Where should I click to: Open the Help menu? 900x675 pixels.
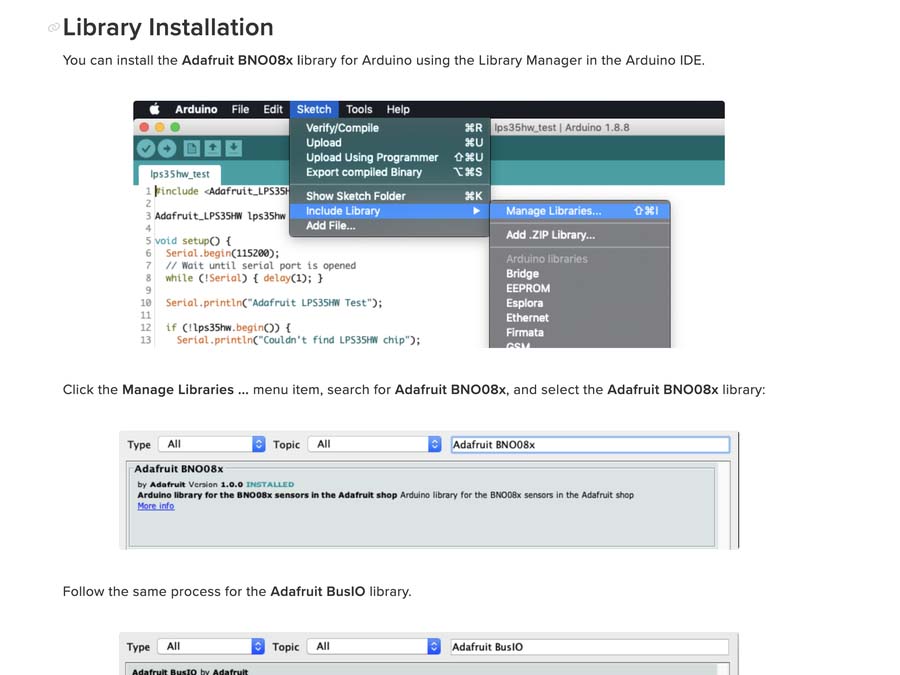pyautogui.click(x=398, y=109)
